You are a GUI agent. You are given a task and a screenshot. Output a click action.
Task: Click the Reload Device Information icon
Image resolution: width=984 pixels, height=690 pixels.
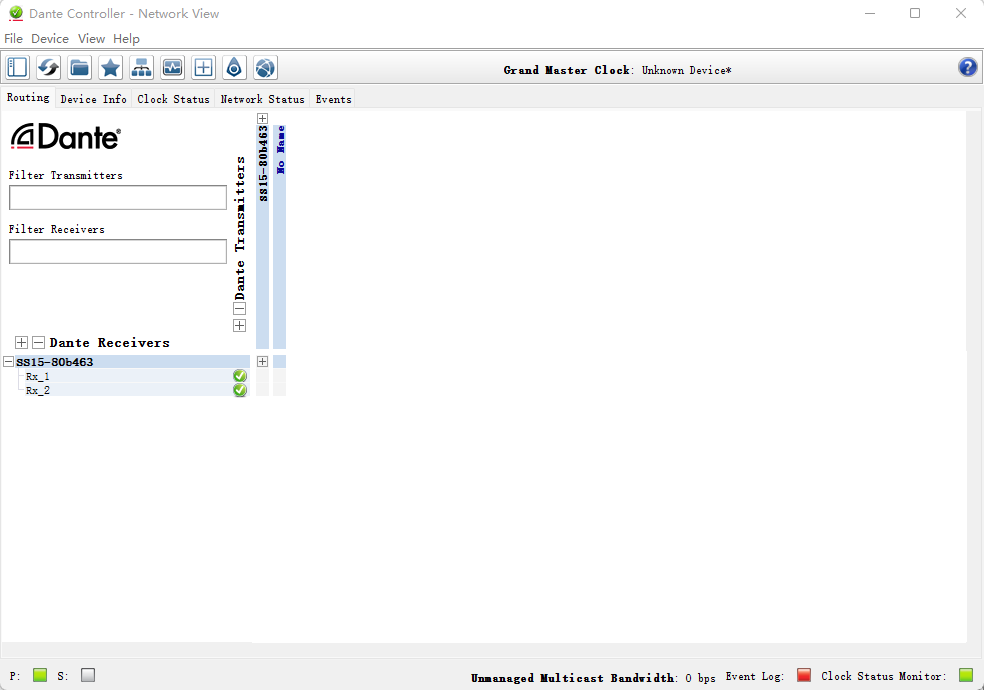48,68
